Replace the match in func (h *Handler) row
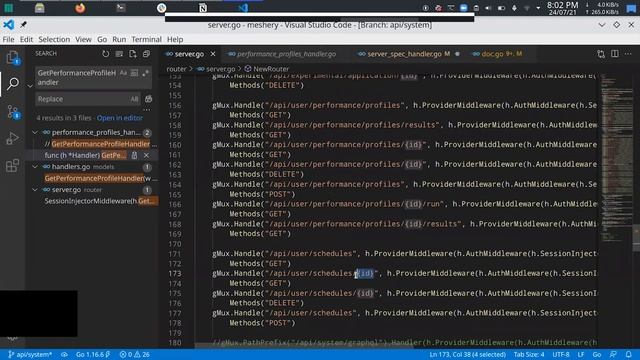Image resolution: width=640 pixels, height=360 pixels. click(x=134, y=155)
